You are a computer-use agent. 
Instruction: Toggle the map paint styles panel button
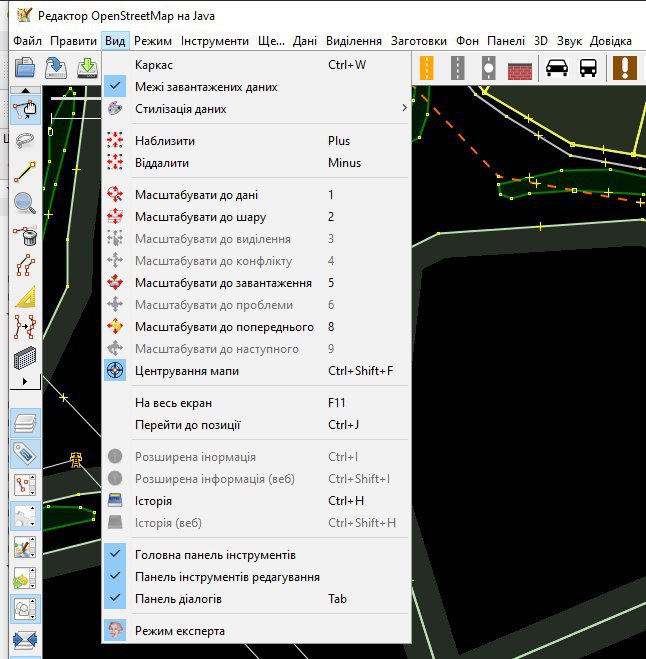[x=25, y=547]
